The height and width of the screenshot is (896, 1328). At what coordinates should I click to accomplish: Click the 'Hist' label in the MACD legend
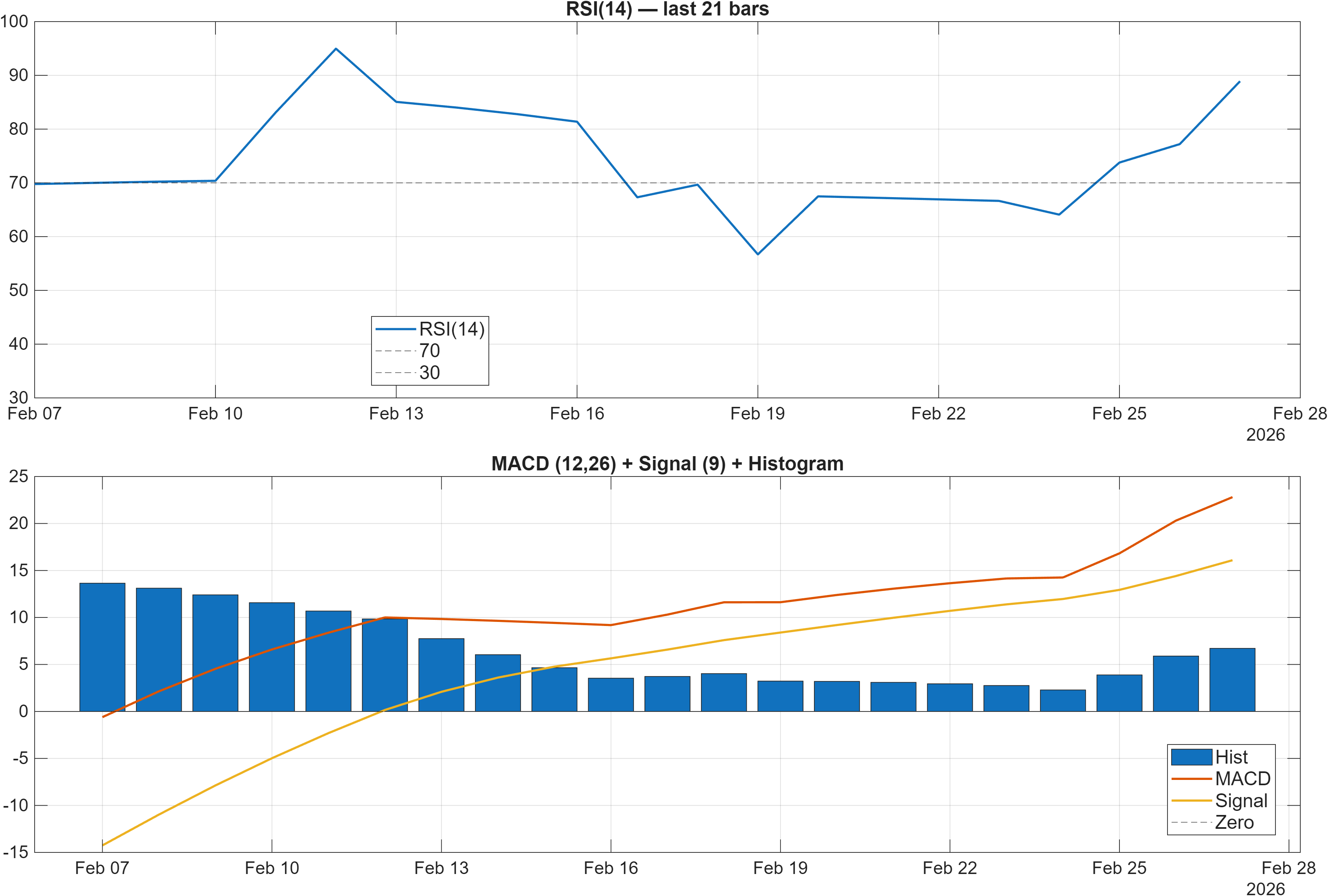1231,757
